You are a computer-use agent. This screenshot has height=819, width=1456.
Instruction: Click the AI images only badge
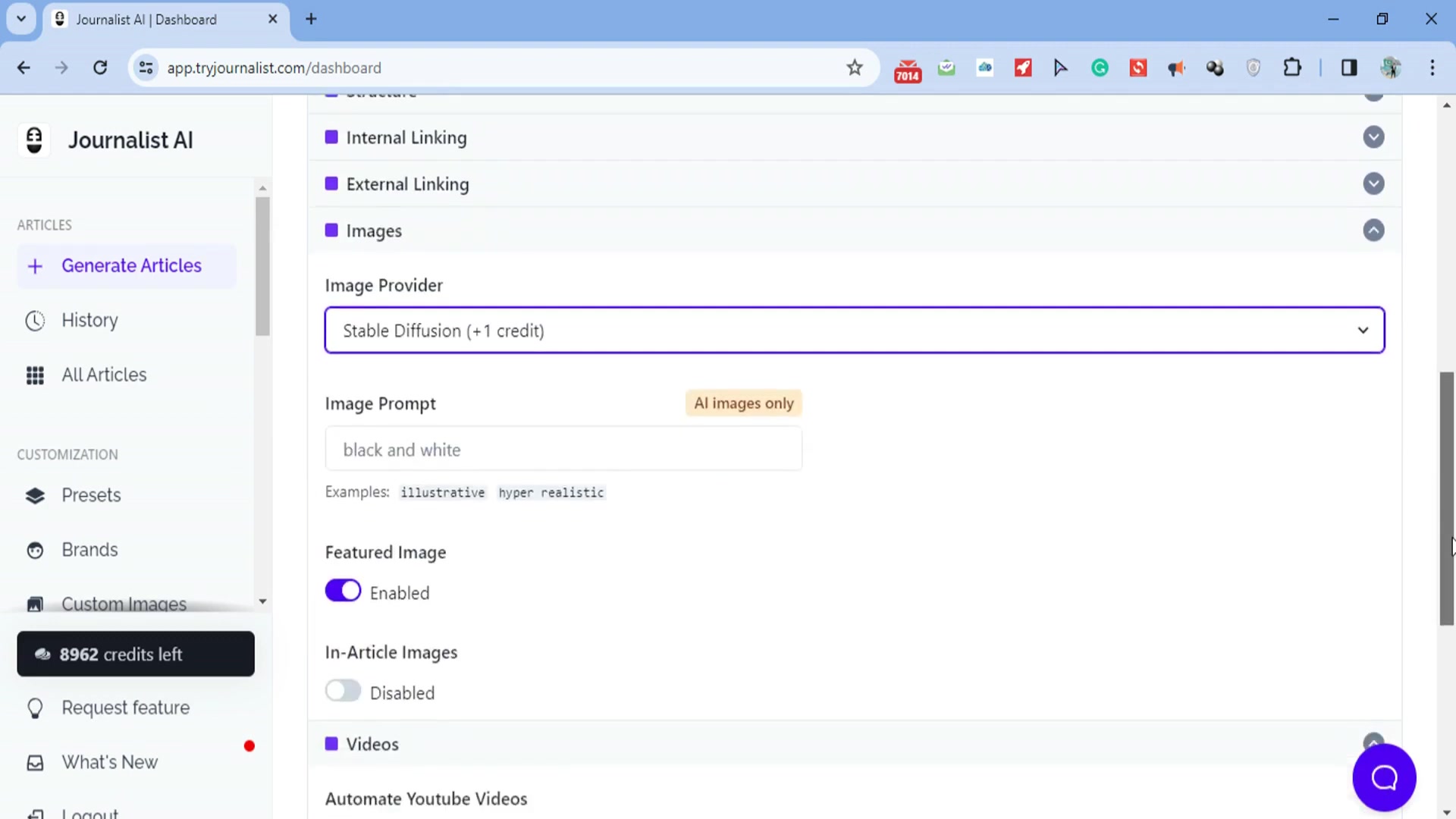(743, 403)
